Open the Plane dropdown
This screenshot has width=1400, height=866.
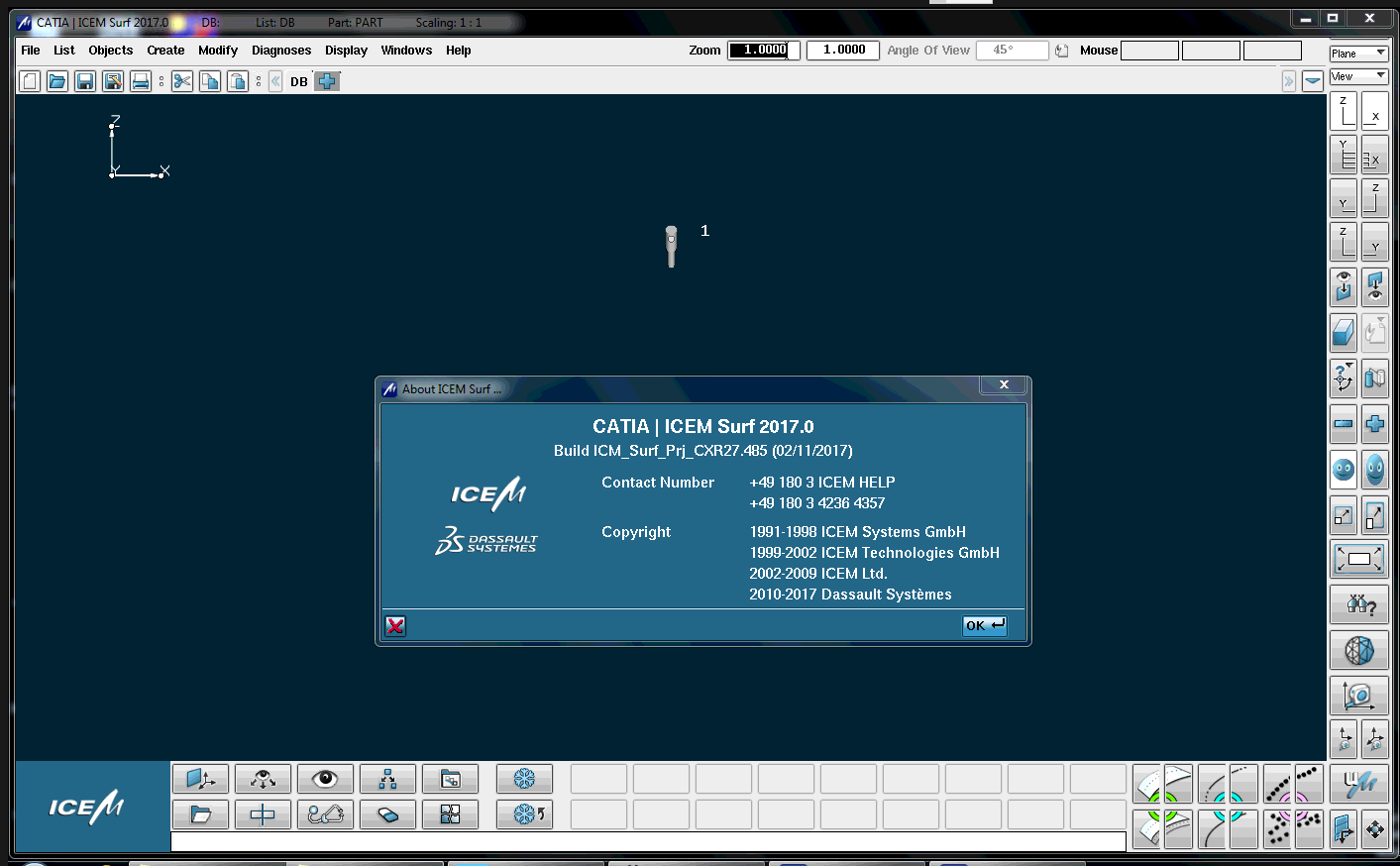[x=1358, y=54]
